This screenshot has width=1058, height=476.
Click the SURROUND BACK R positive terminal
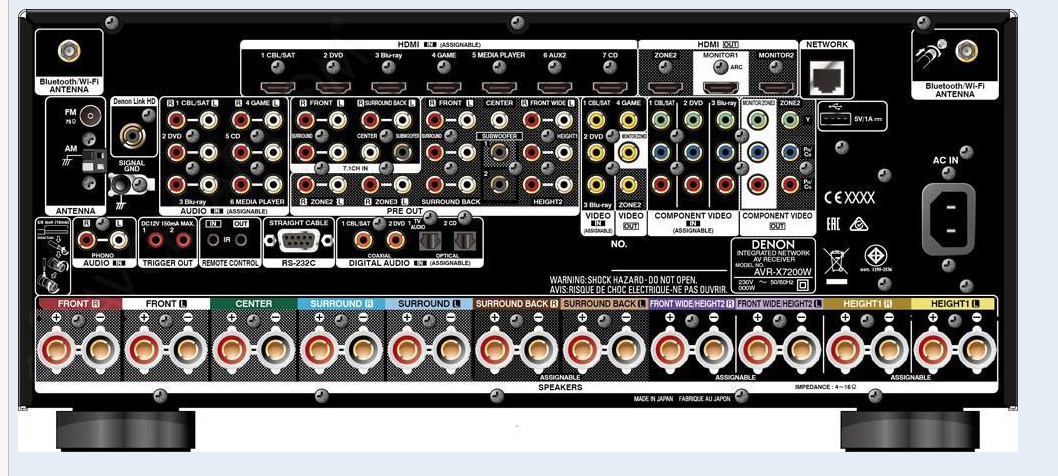point(493,350)
